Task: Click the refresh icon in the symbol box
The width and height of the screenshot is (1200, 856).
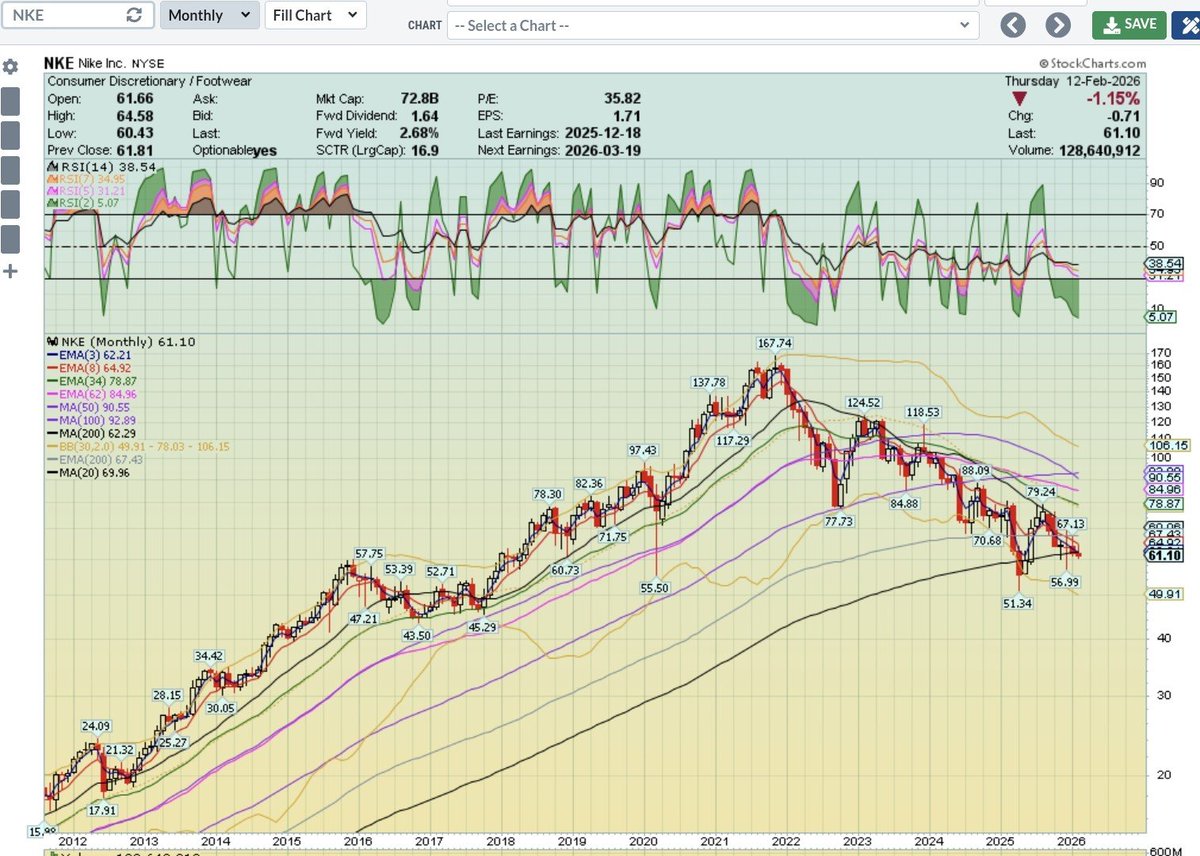Action: [x=136, y=16]
